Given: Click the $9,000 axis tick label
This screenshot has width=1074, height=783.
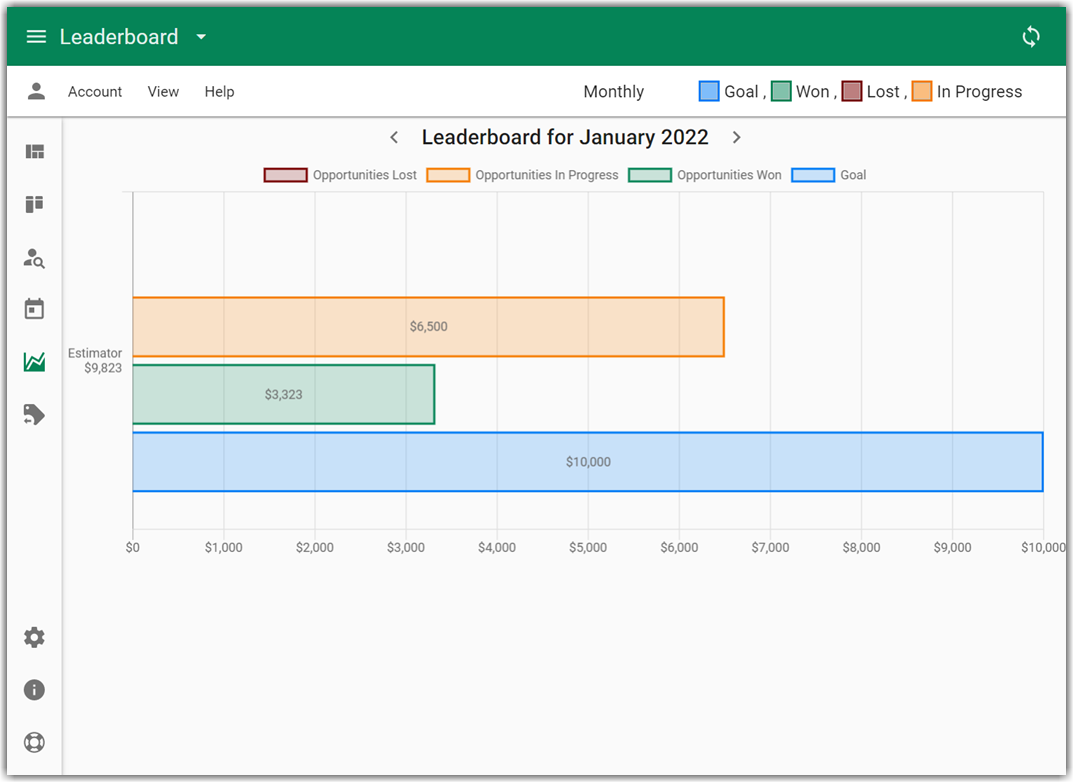Looking at the screenshot, I should [x=952, y=548].
